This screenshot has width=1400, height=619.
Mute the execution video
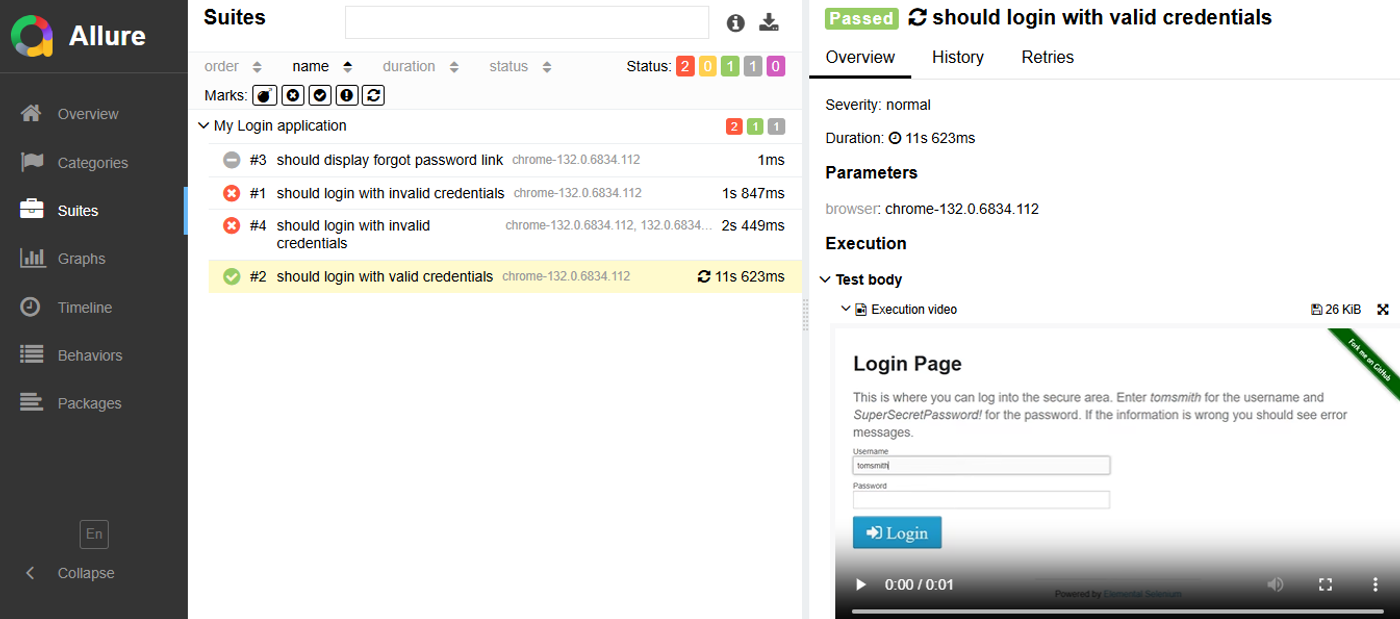(1276, 585)
